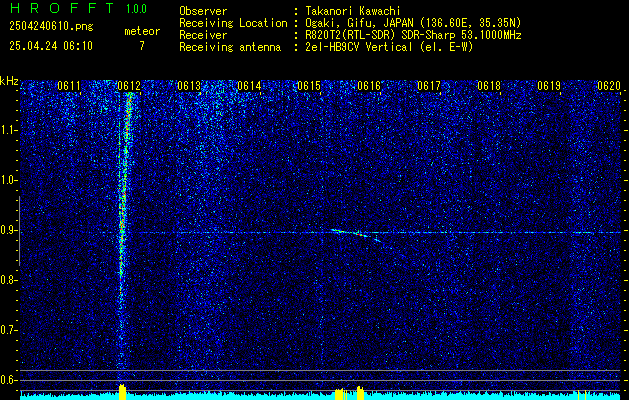Click the 0619 time marker
The image size is (629, 400).
click(x=549, y=85)
